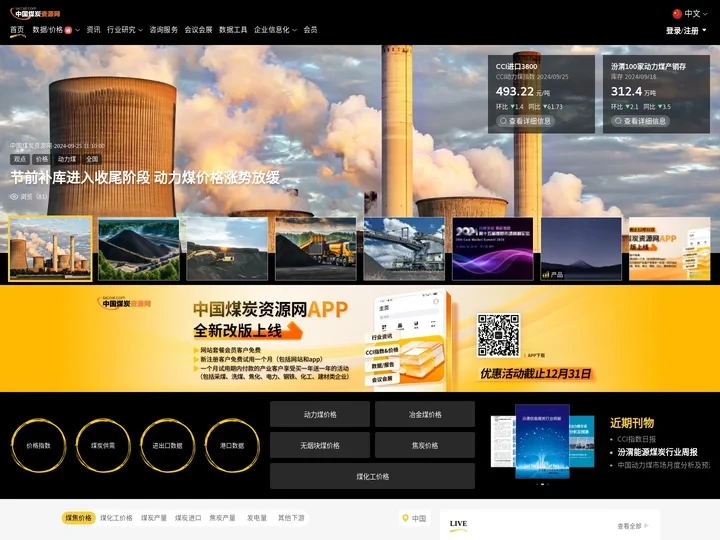Click the magnifier icon in CCI进口3800 card
Image resolution: width=720 pixels, height=540 pixels.
(503, 121)
